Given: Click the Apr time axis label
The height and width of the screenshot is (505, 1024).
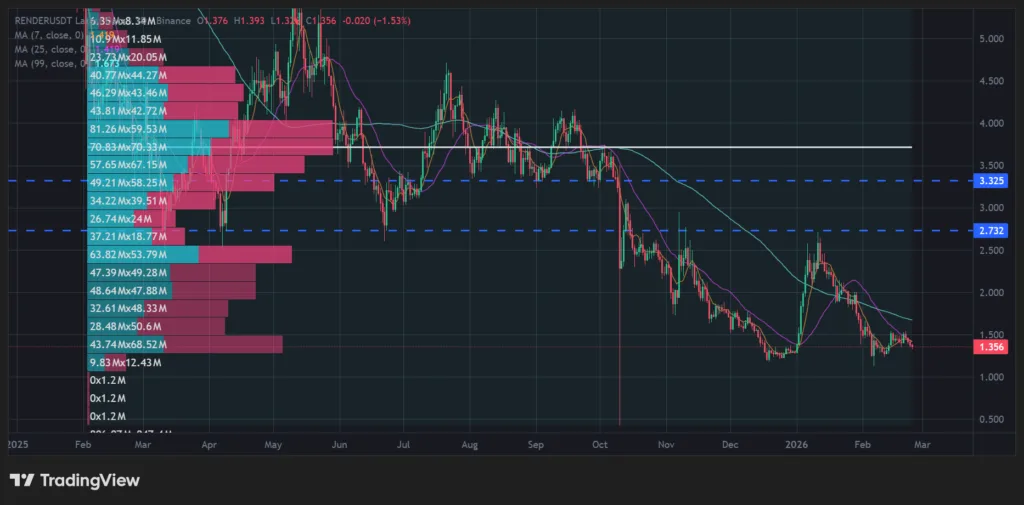Looking at the screenshot, I should point(209,444).
